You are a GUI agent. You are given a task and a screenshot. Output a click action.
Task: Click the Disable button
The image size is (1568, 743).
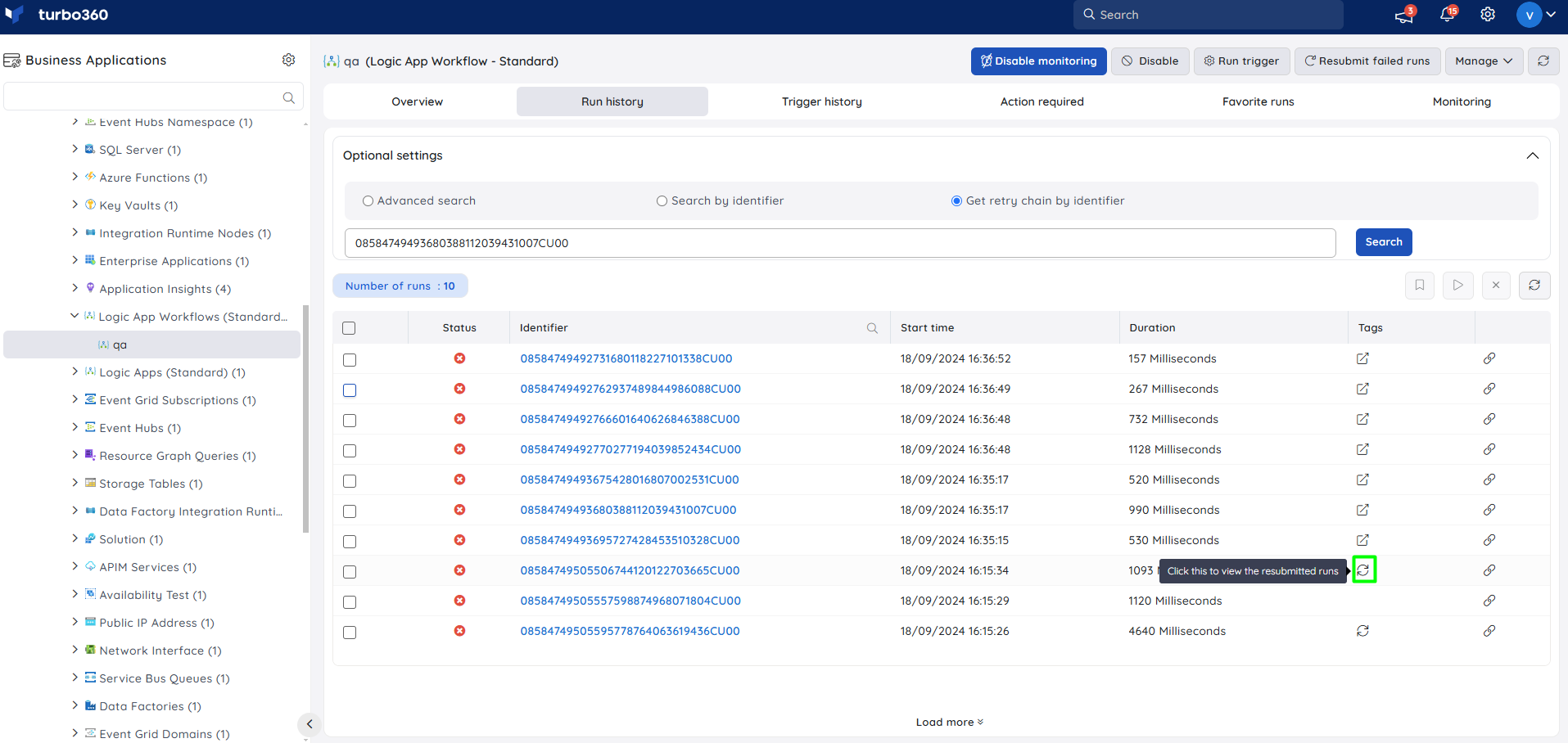pyautogui.click(x=1150, y=61)
